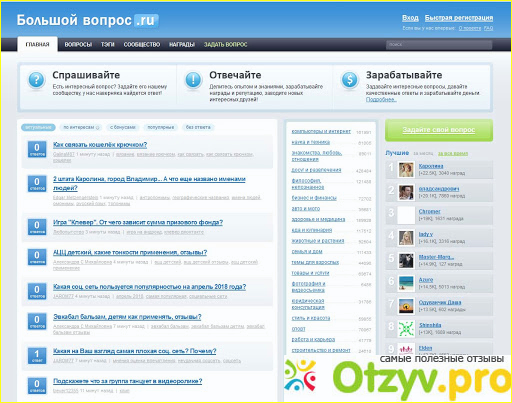Show best users за все время
The width and height of the screenshot is (512, 403).
click(453, 153)
